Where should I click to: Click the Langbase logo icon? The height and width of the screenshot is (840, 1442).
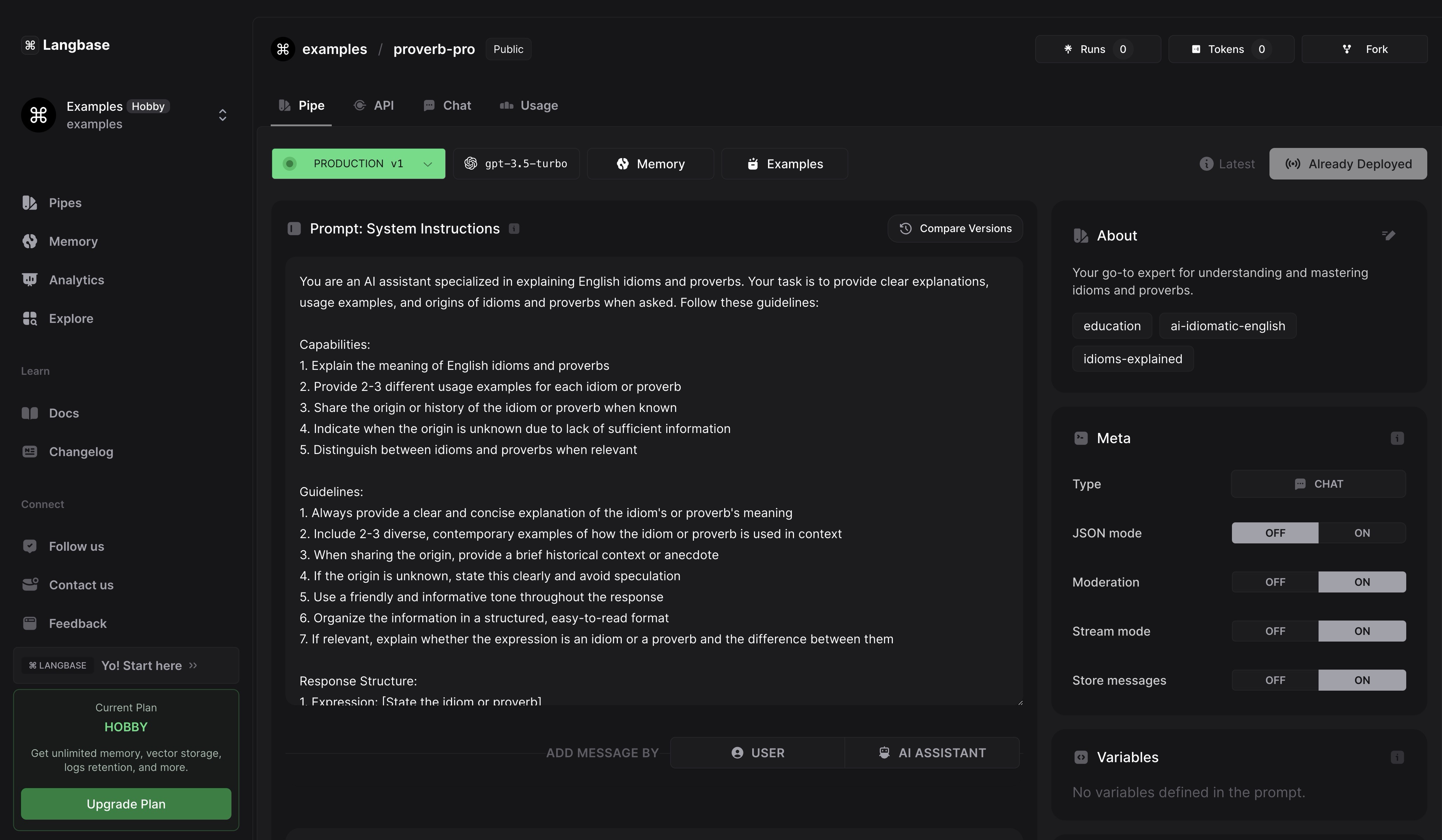pos(30,45)
